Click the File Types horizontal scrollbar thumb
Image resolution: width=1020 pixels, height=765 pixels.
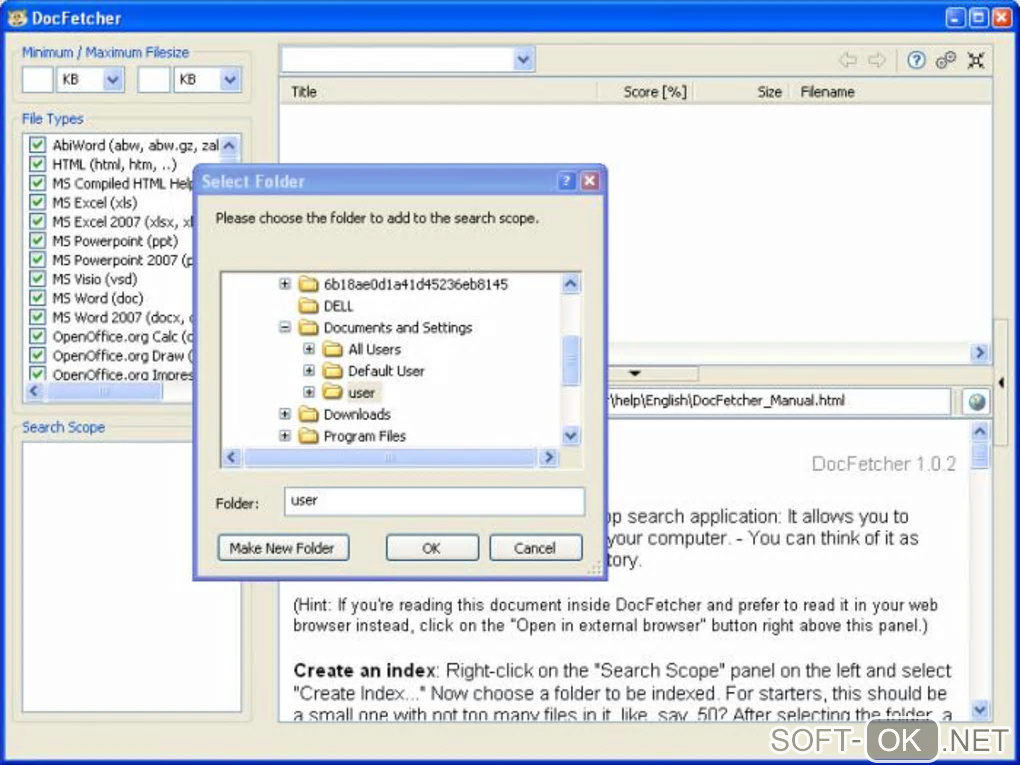click(x=104, y=391)
